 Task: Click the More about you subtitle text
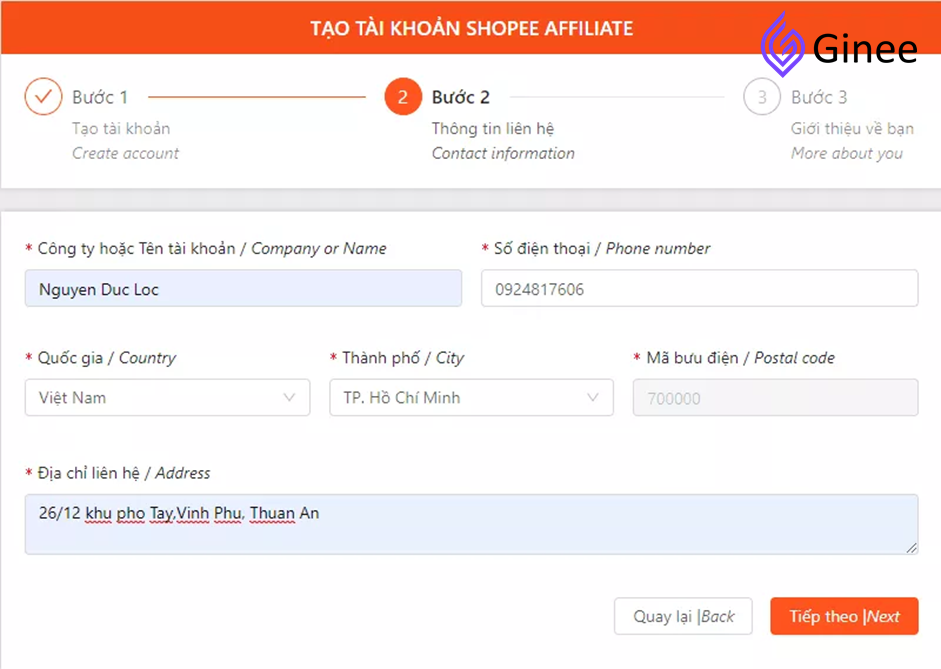coord(847,154)
